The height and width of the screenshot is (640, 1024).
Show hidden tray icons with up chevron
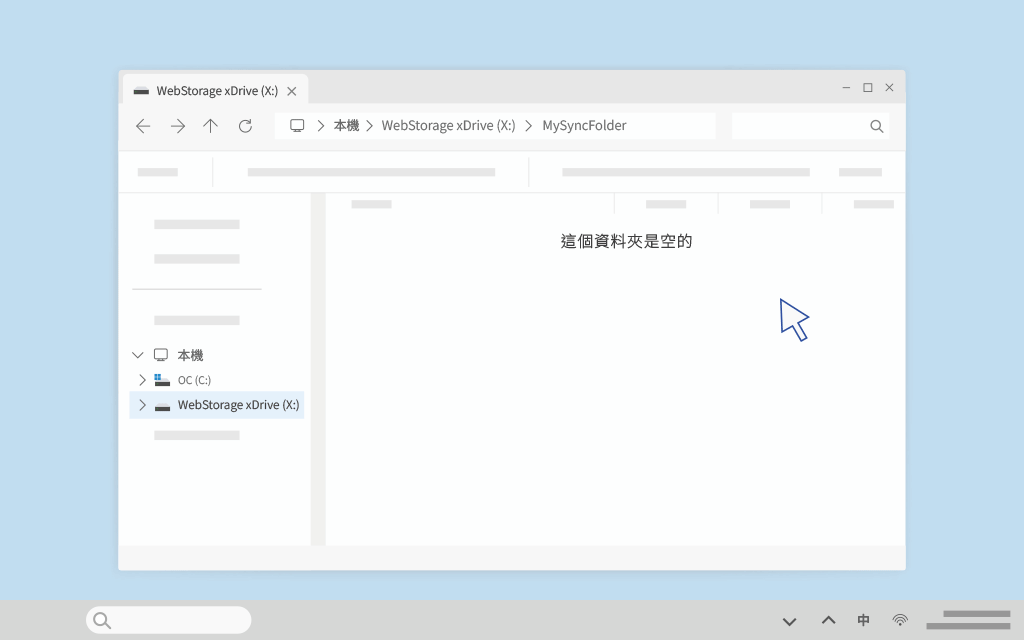(828, 620)
